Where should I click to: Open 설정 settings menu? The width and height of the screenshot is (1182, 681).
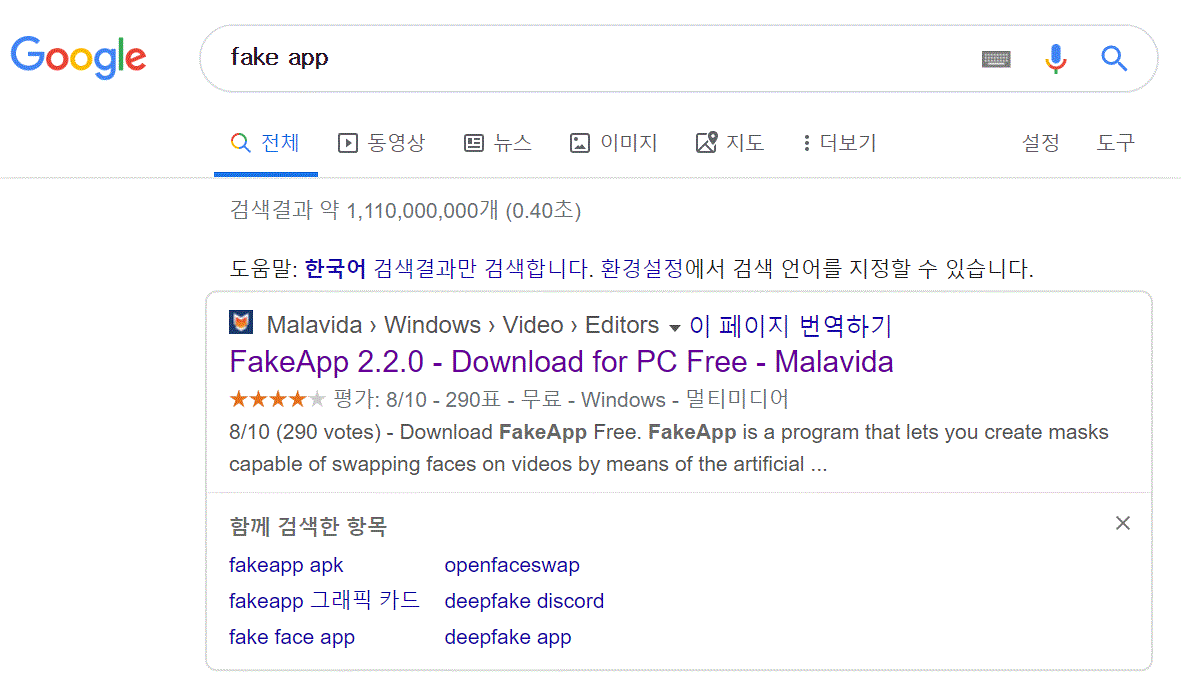(x=1041, y=143)
